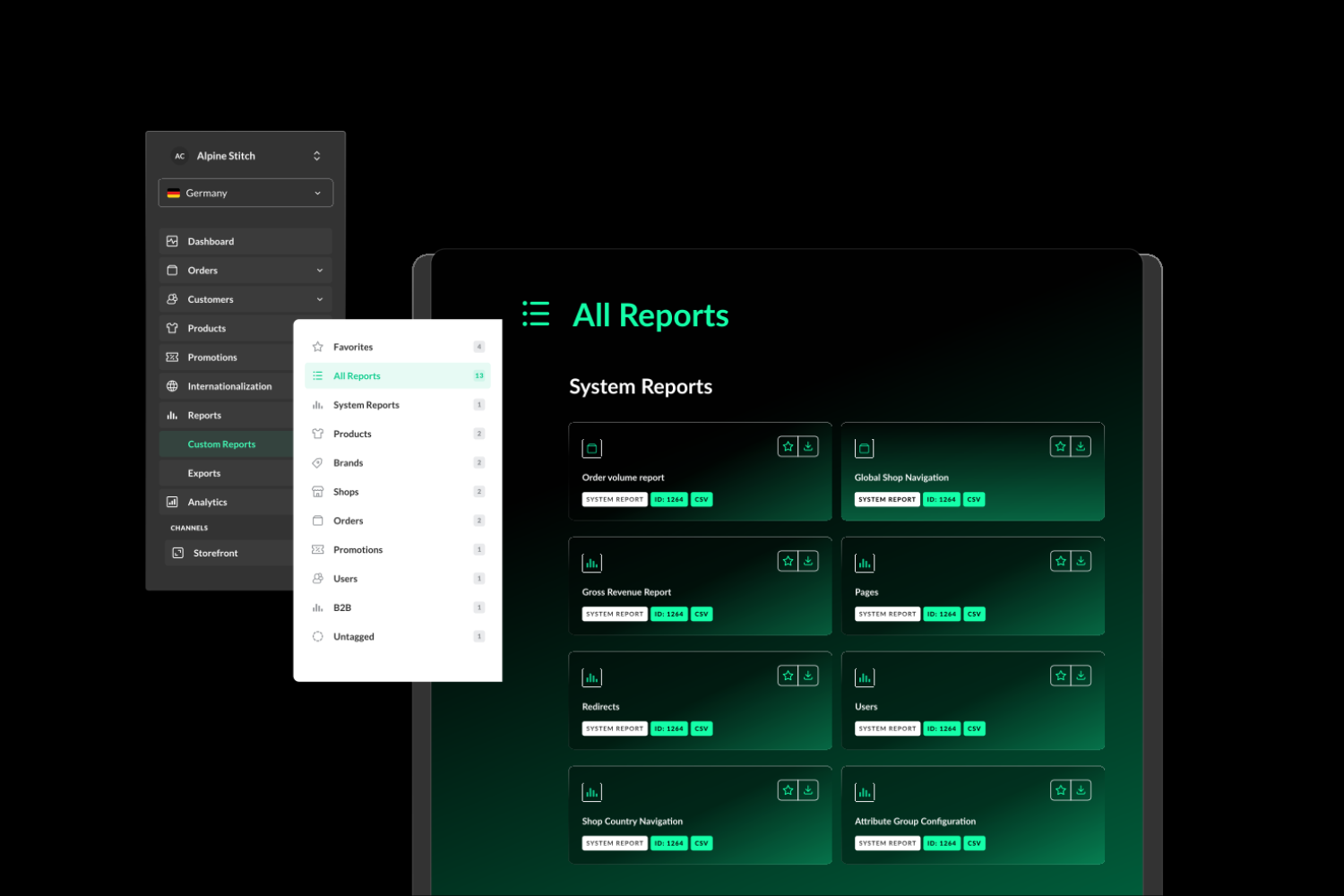Favorite the Attribute Group Configuration report
Viewport: 1344px width, 896px height.
1060,790
